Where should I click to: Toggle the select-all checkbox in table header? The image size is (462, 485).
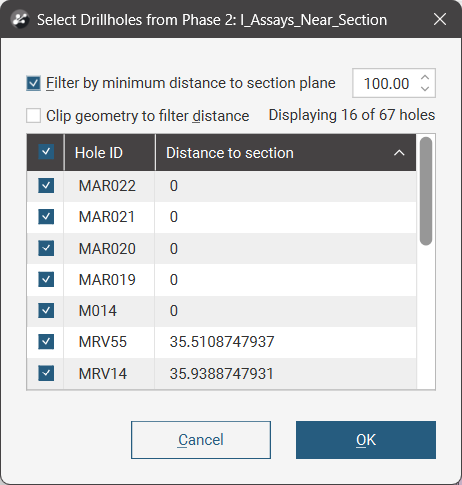[x=46, y=152]
